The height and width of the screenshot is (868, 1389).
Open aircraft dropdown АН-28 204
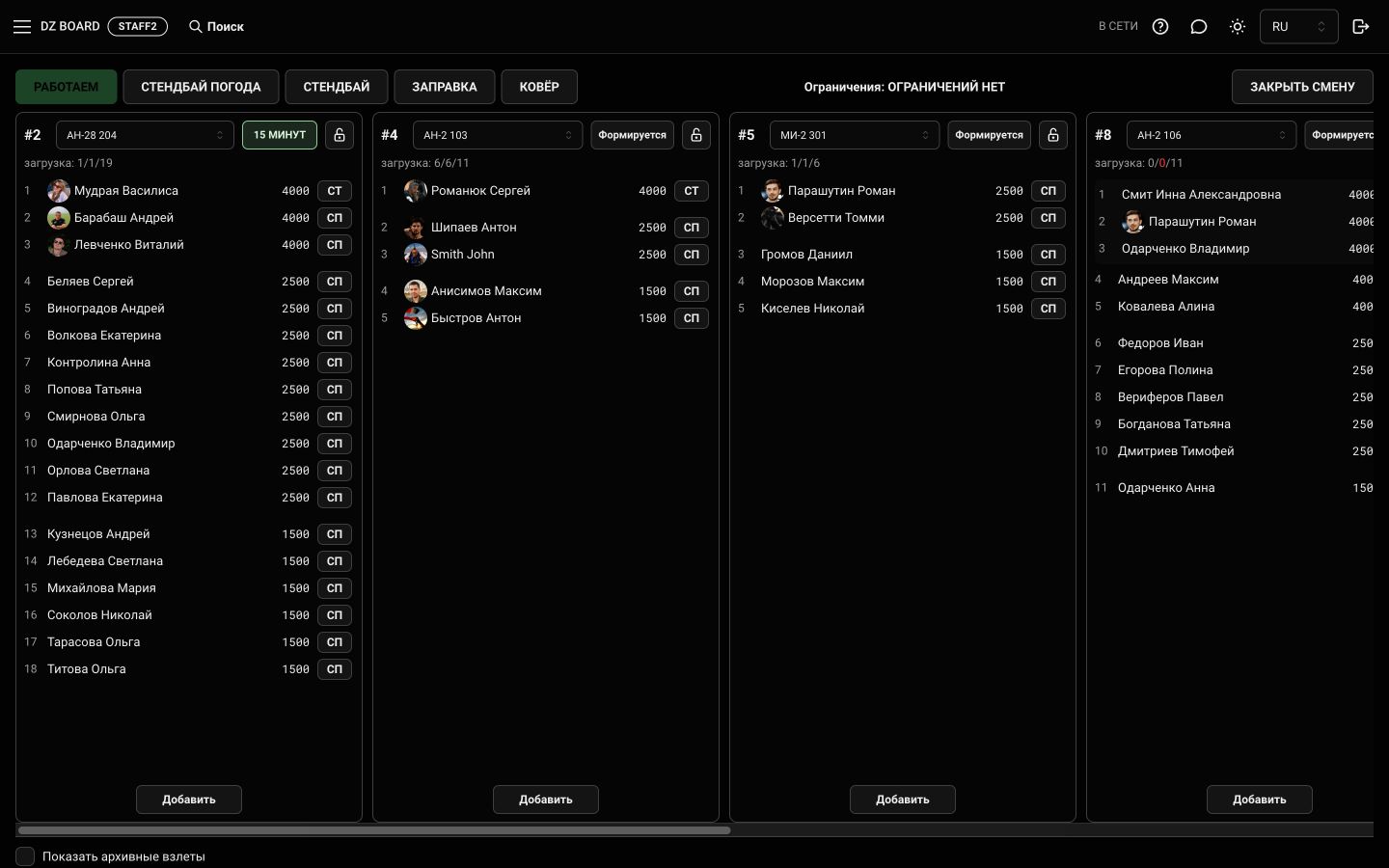pos(145,135)
